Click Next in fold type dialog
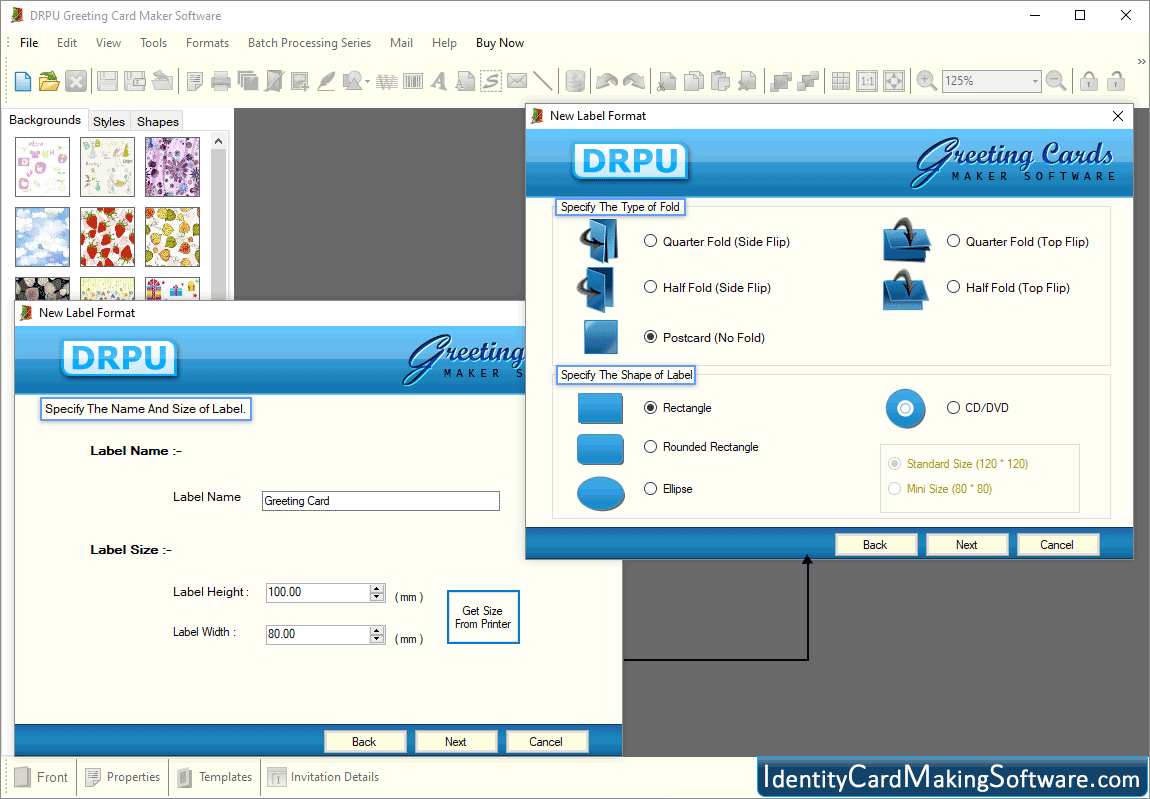This screenshot has height=799, width=1150. [967, 544]
